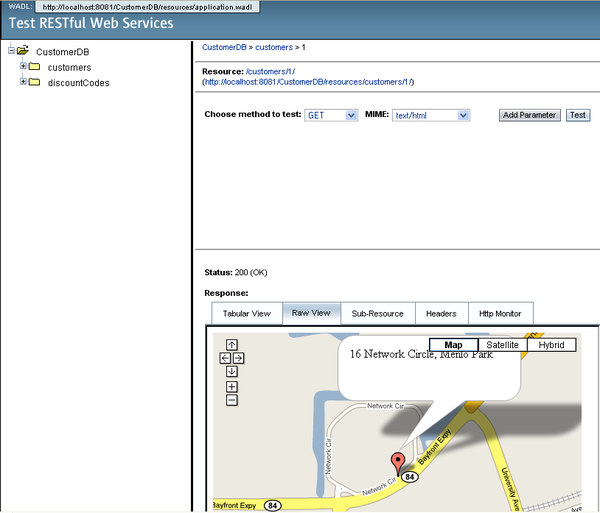Open the GET method dropdown
Viewport: 600px width, 513px height.
[x=331, y=115]
